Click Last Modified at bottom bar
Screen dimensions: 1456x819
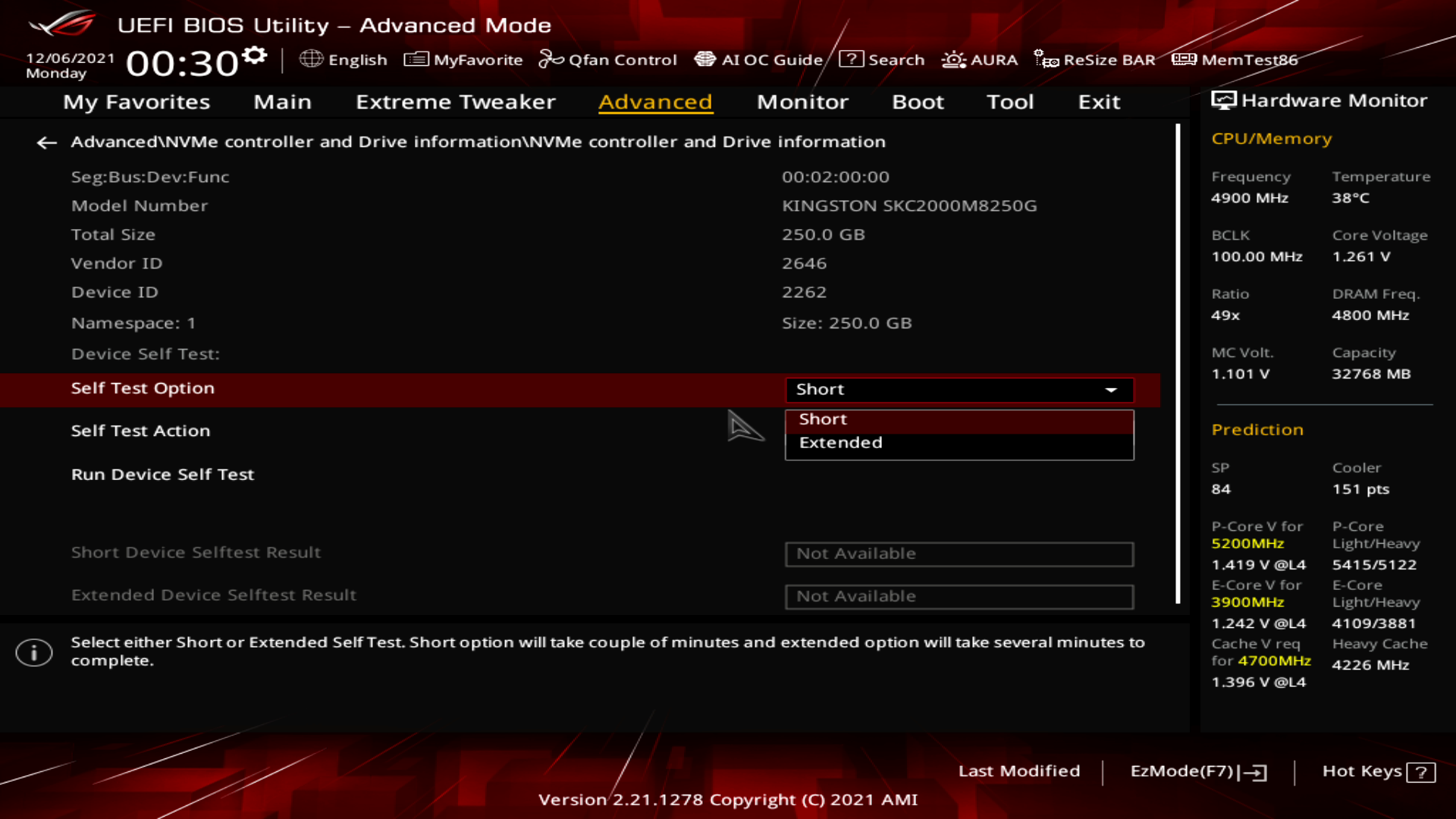pyautogui.click(x=1018, y=771)
